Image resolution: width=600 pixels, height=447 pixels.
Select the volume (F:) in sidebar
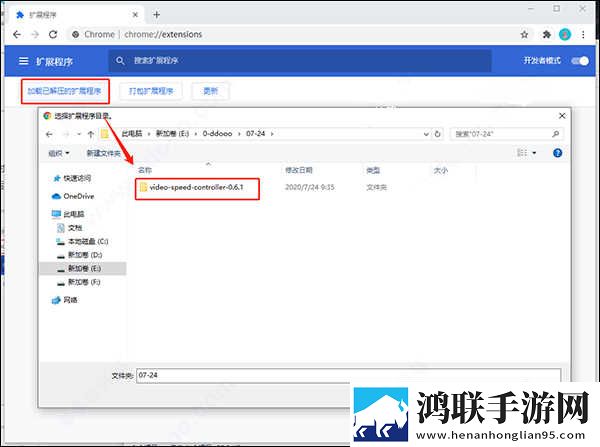(78, 282)
